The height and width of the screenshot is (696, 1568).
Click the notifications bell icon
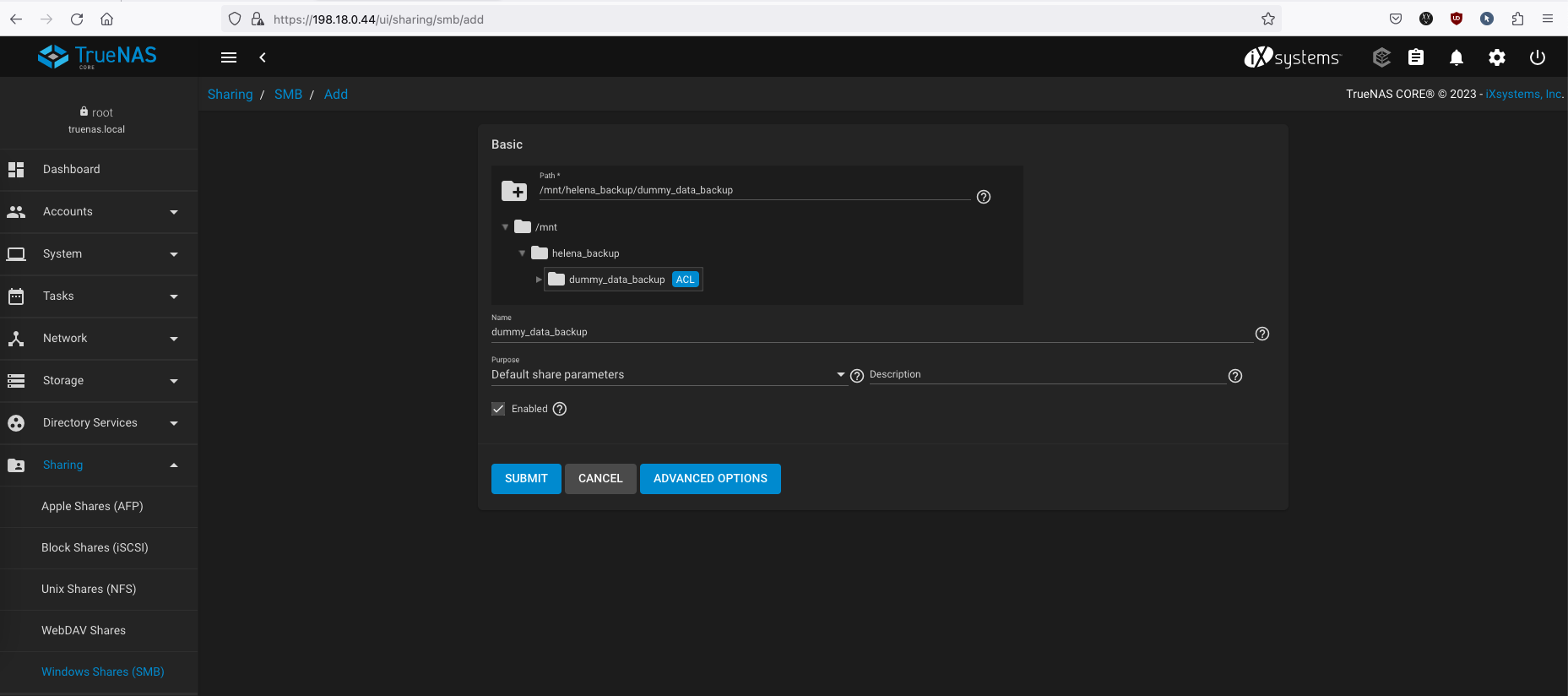click(x=1456, y=57)
